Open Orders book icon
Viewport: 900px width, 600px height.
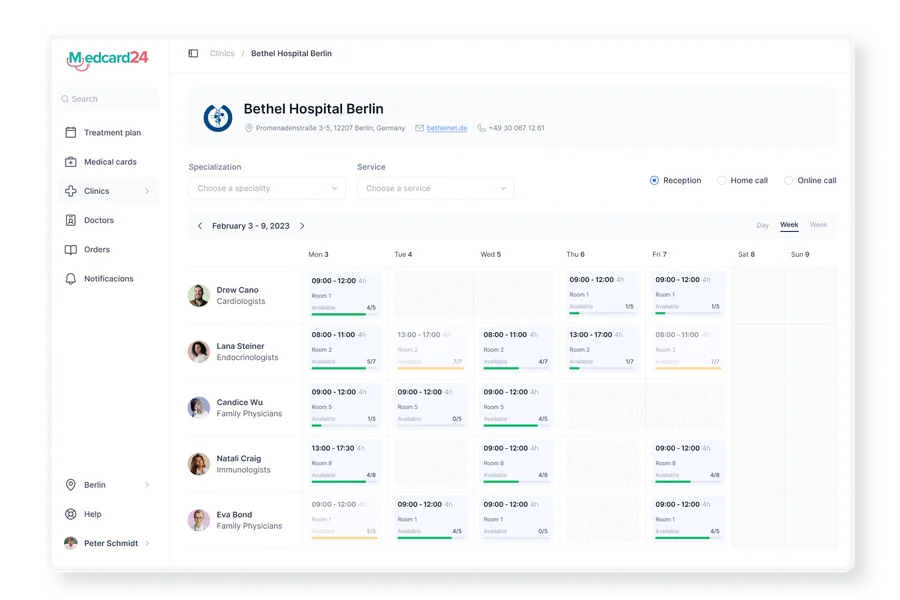pyautogui.click(x=70, y=250)
